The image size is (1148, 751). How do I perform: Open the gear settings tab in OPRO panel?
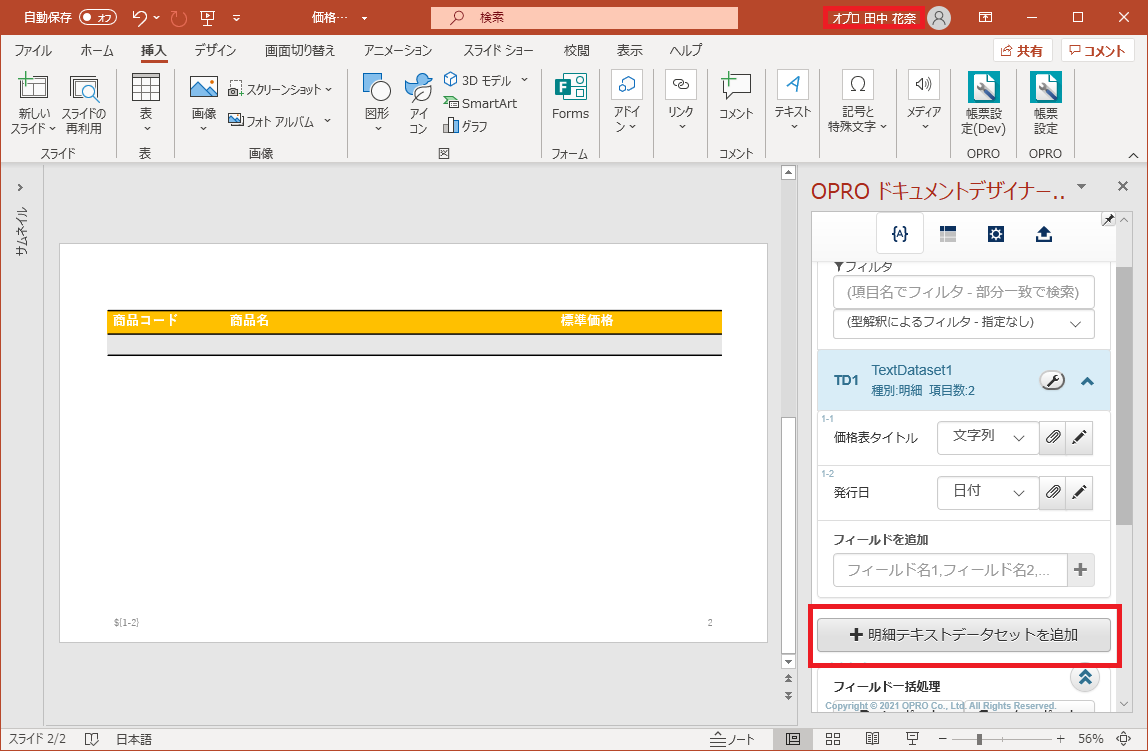click(x=996, y=234)
